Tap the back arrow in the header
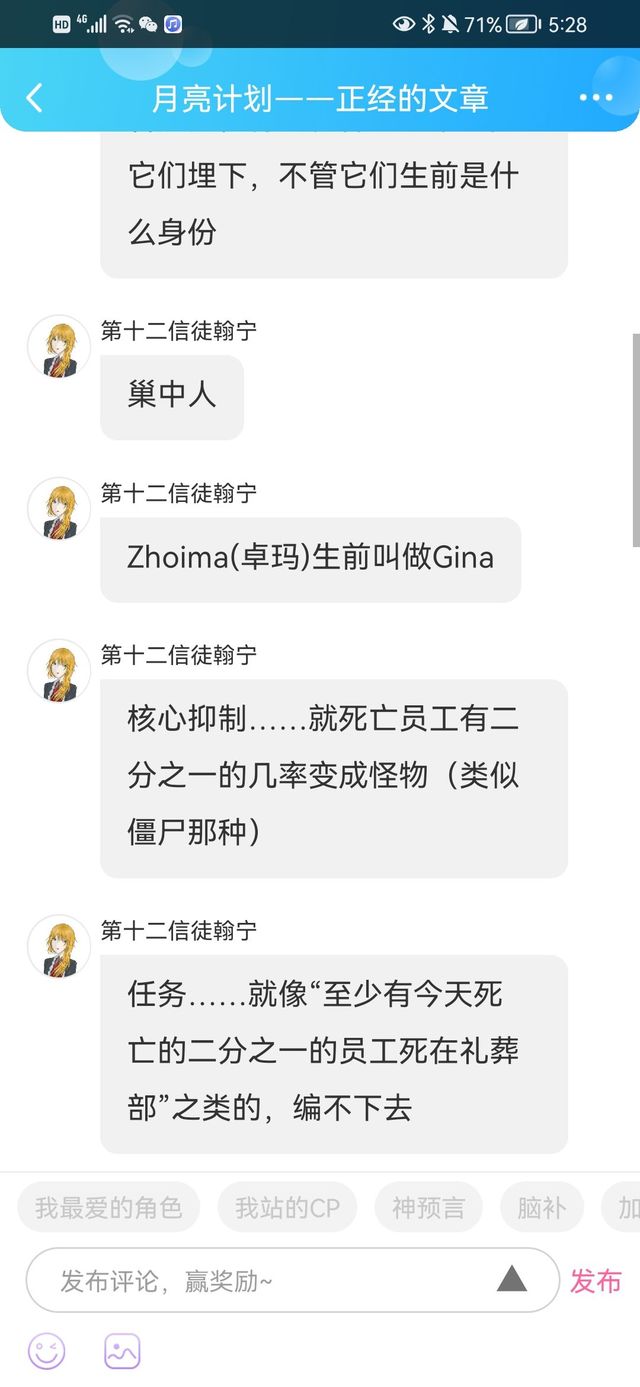This screenshot has width=640, height=1387. coord(34,98)
